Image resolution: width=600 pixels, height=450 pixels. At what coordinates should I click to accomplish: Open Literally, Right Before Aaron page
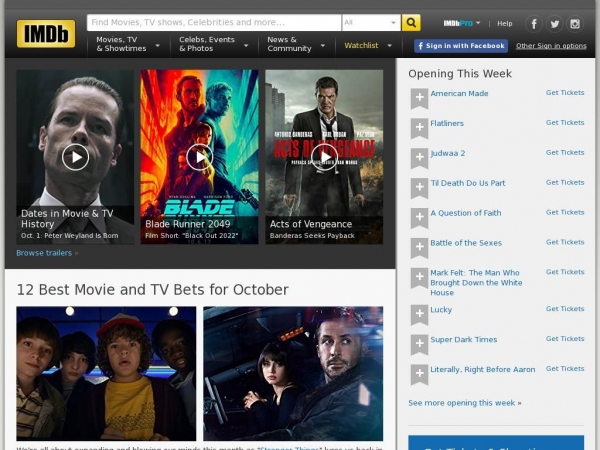pos(483,369)
